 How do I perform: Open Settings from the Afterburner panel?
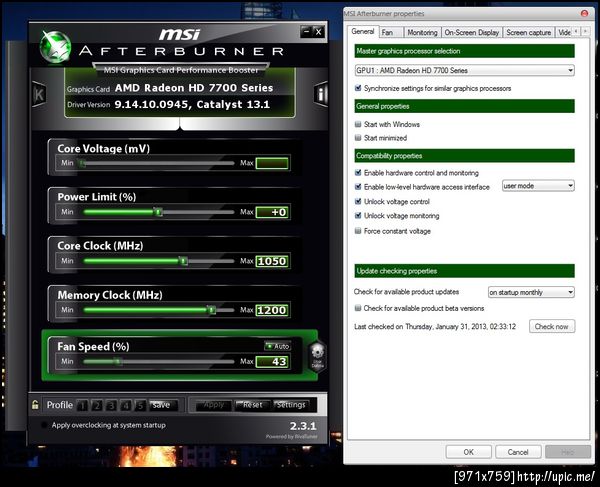pyautogui.click(x=292, y=405)
